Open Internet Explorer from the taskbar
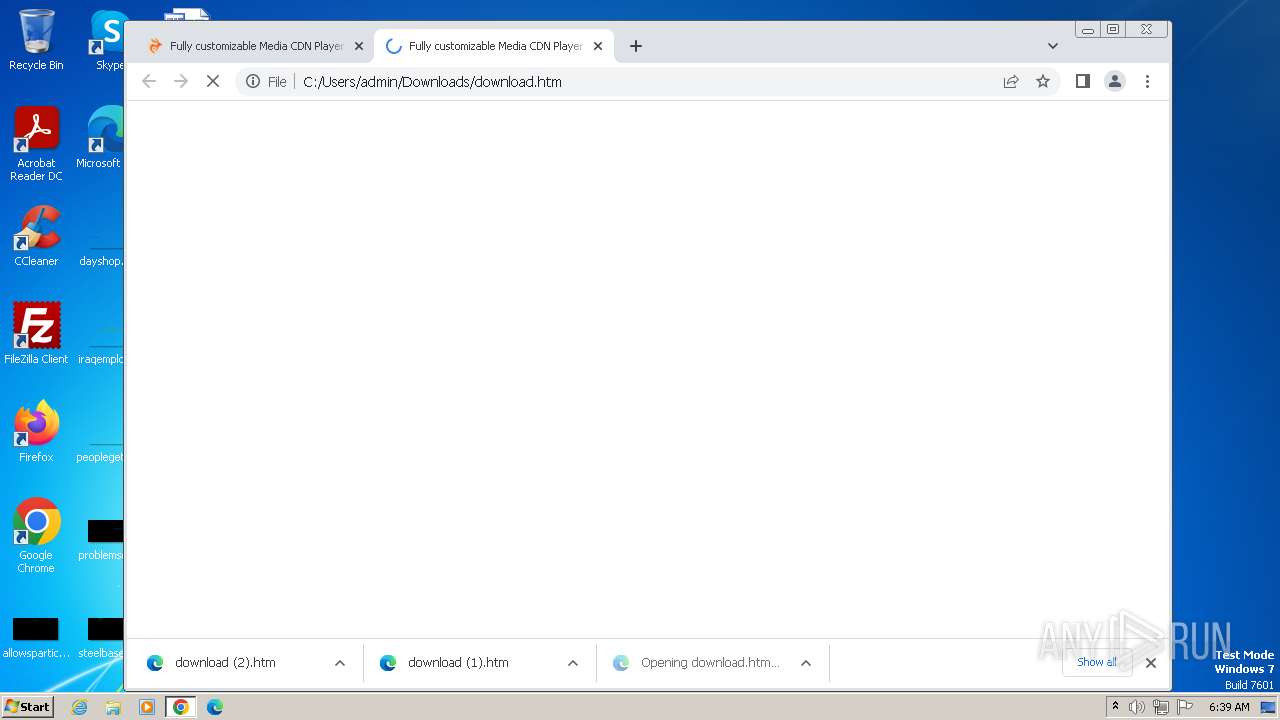This screenshot has width=1280, height=720. 80,707
